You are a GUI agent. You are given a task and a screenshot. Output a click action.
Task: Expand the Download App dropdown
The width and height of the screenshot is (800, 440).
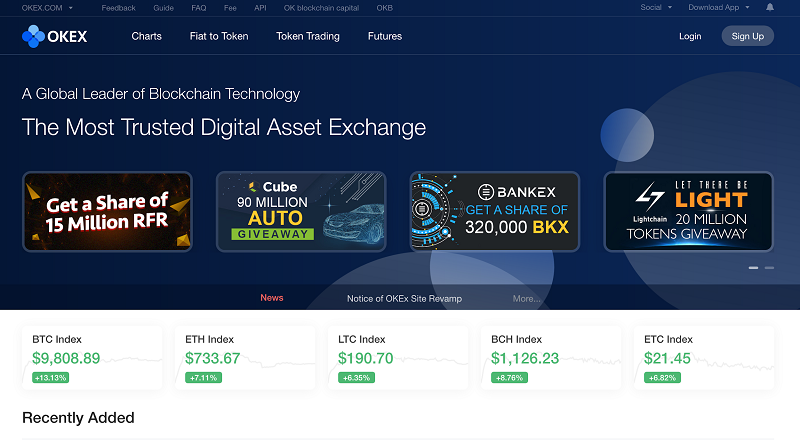coord(718,7)
